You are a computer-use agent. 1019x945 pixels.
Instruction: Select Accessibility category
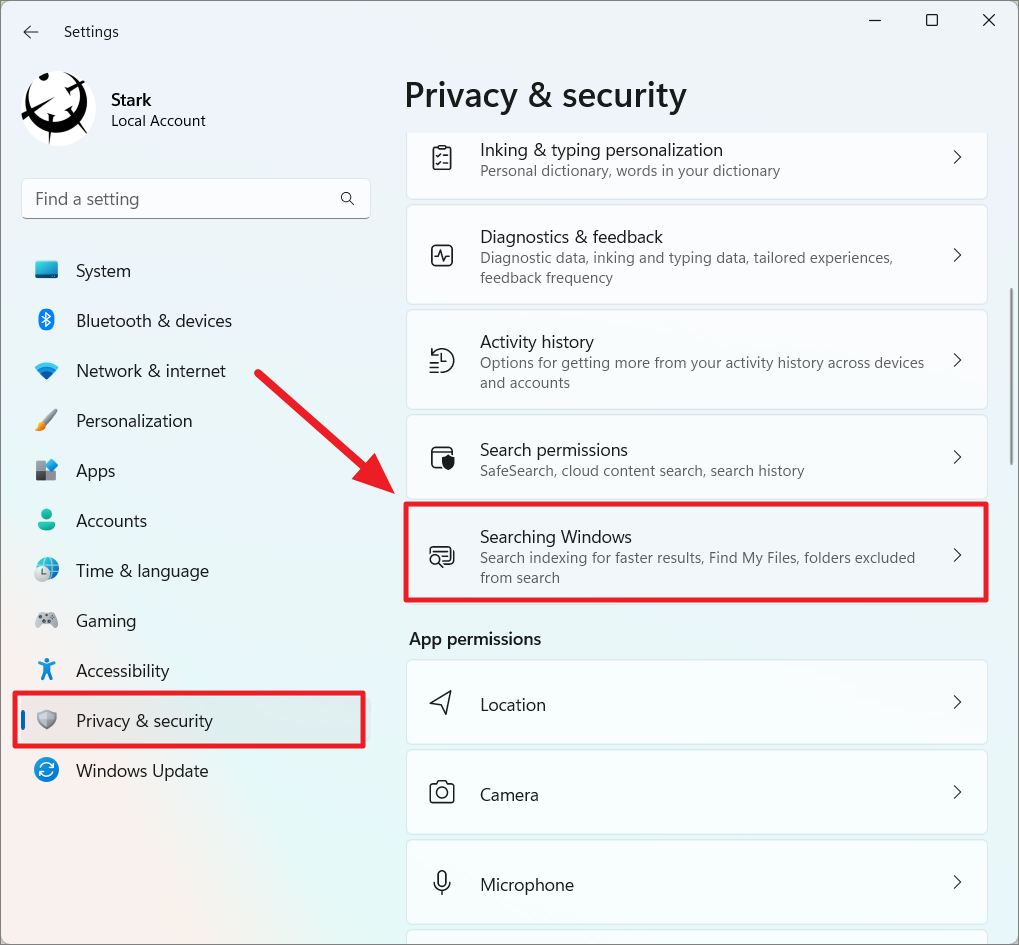click(x=122, y=671)
